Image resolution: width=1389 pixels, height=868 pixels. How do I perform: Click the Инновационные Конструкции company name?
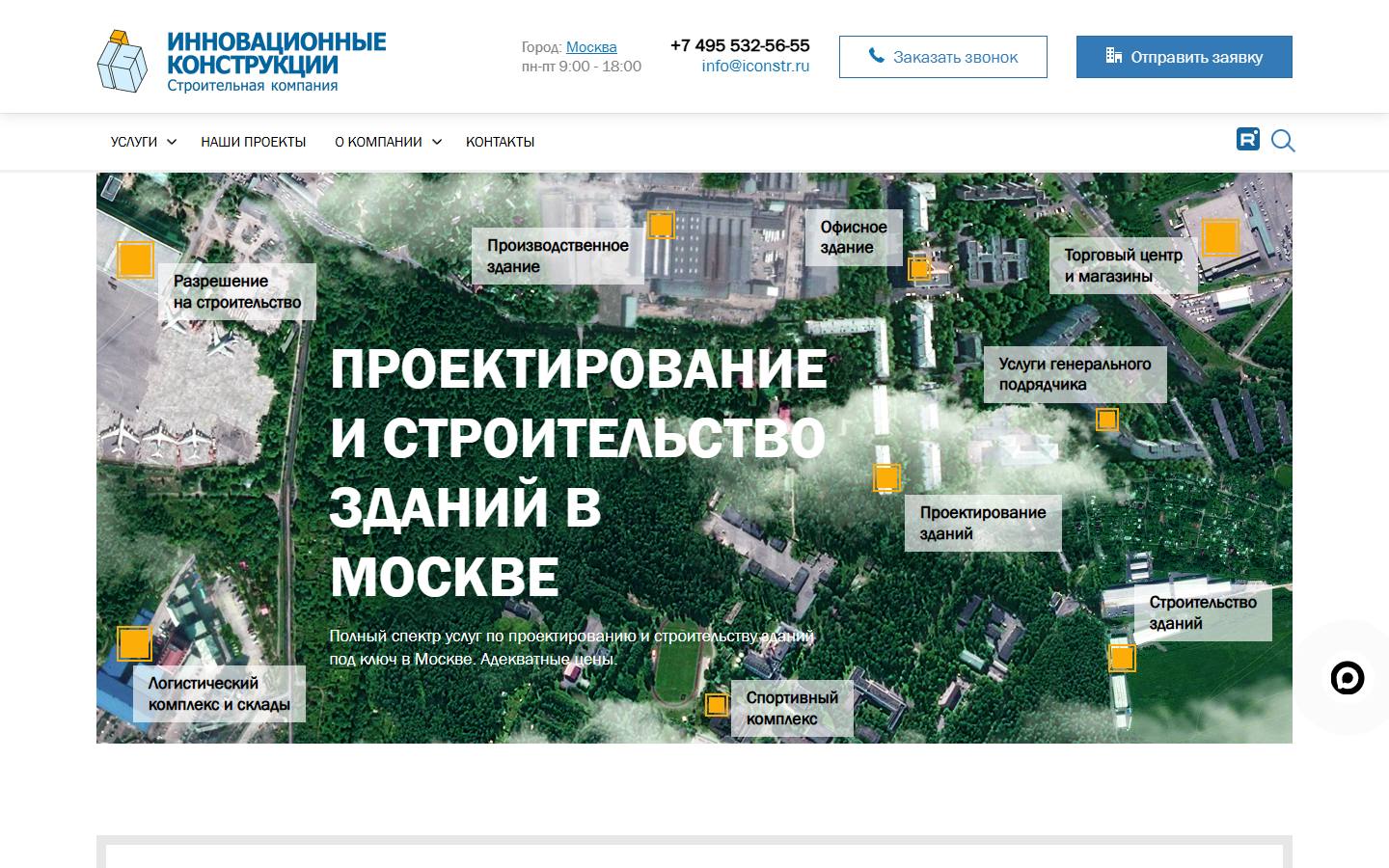point(277,53)
